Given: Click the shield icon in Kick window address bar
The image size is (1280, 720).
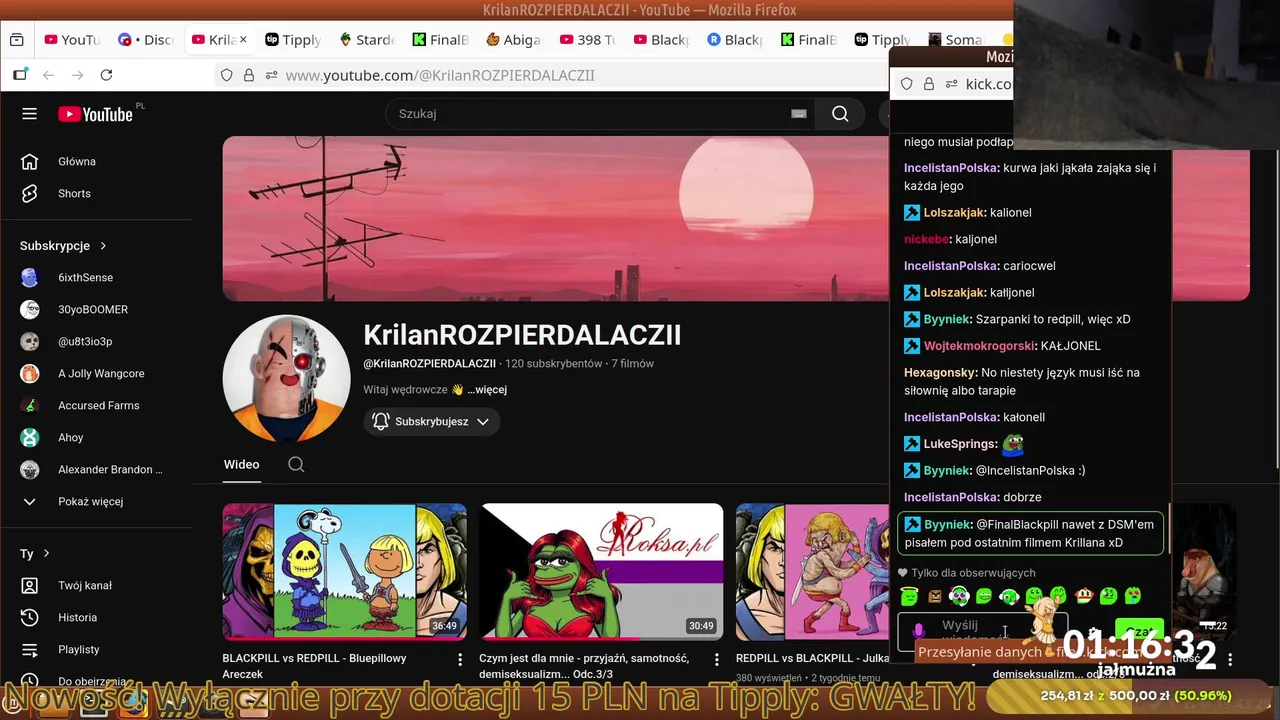Looking at the screenshot, I should pyautogui.click(x=907, y=84).
